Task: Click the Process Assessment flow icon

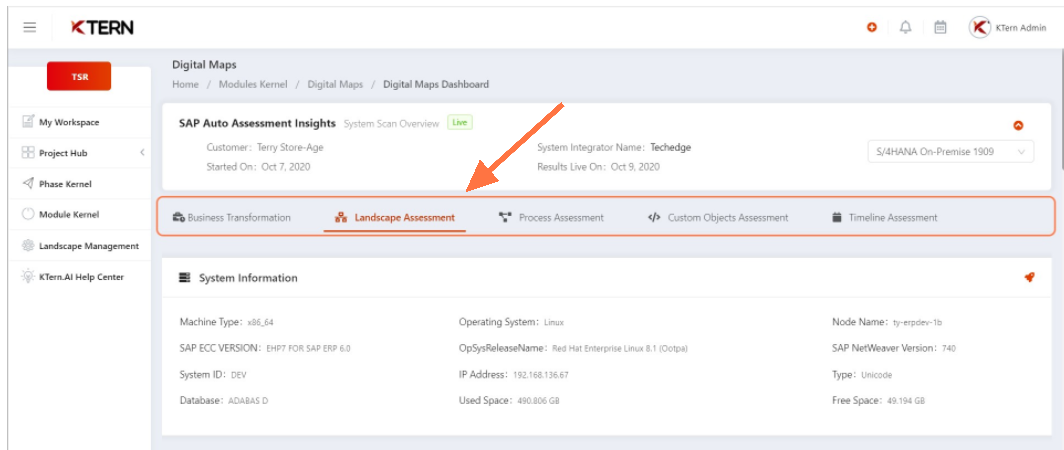Action: [x=505, y=217]
